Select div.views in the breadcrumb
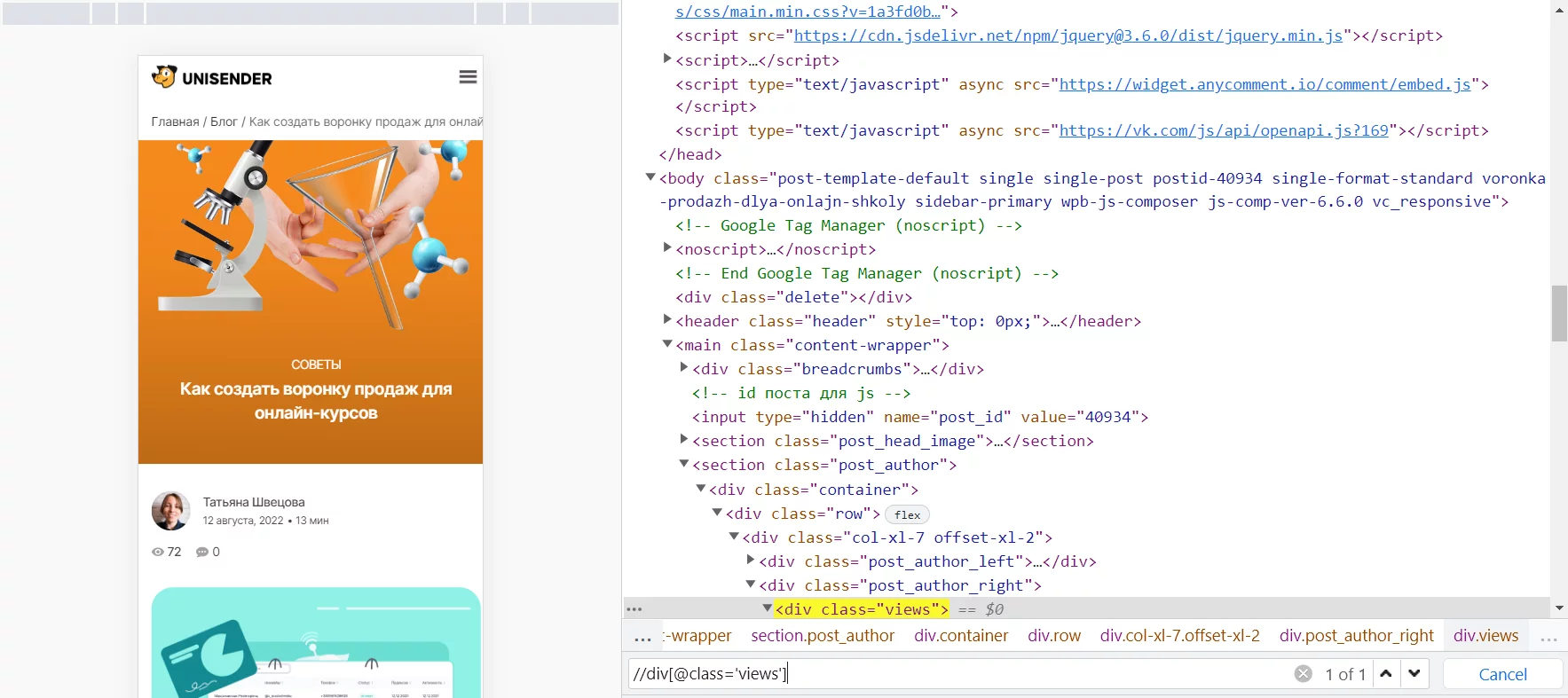The image size is (1568, 698). [x=1485, y=636]
